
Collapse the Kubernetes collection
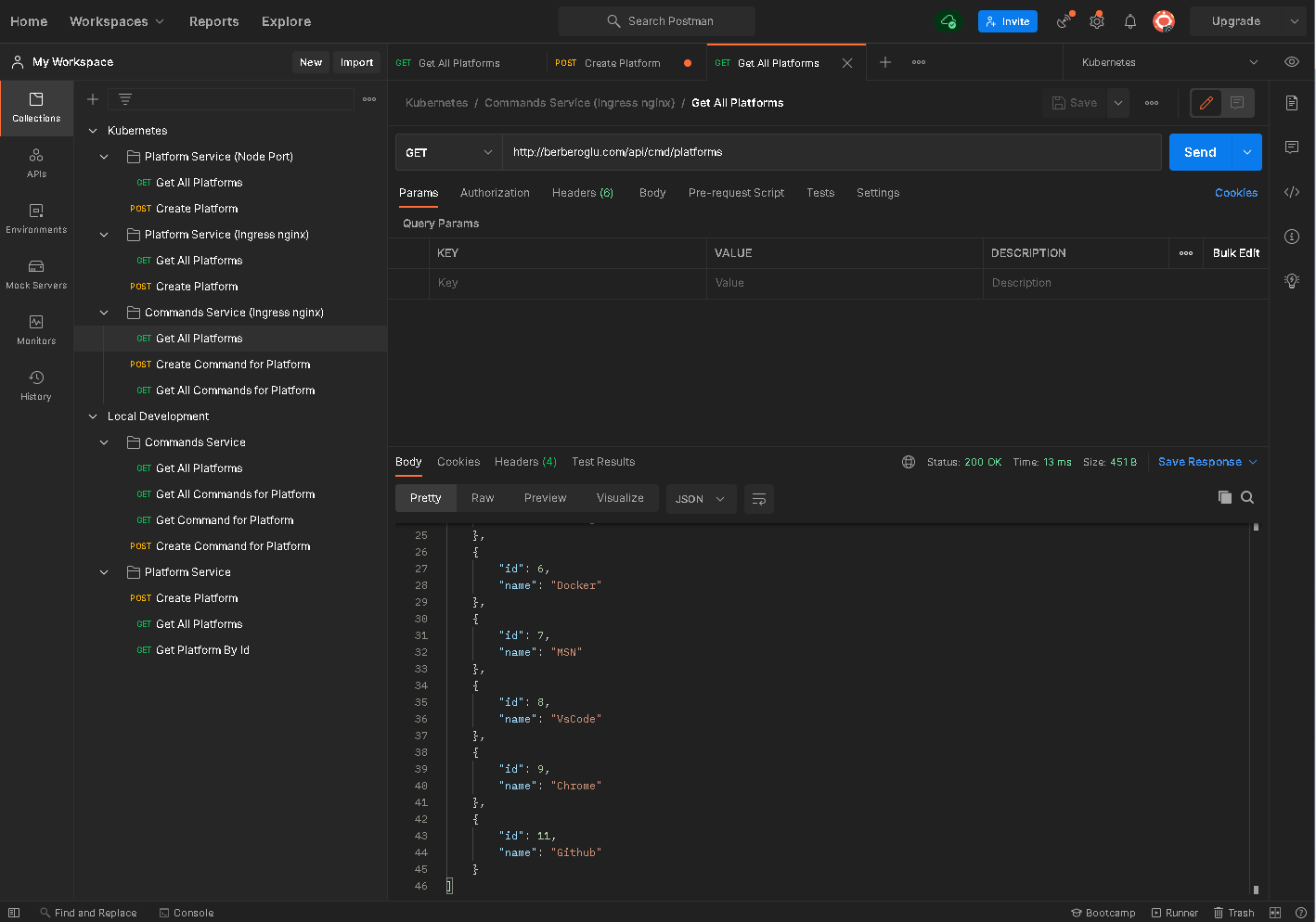coord(93,131)
